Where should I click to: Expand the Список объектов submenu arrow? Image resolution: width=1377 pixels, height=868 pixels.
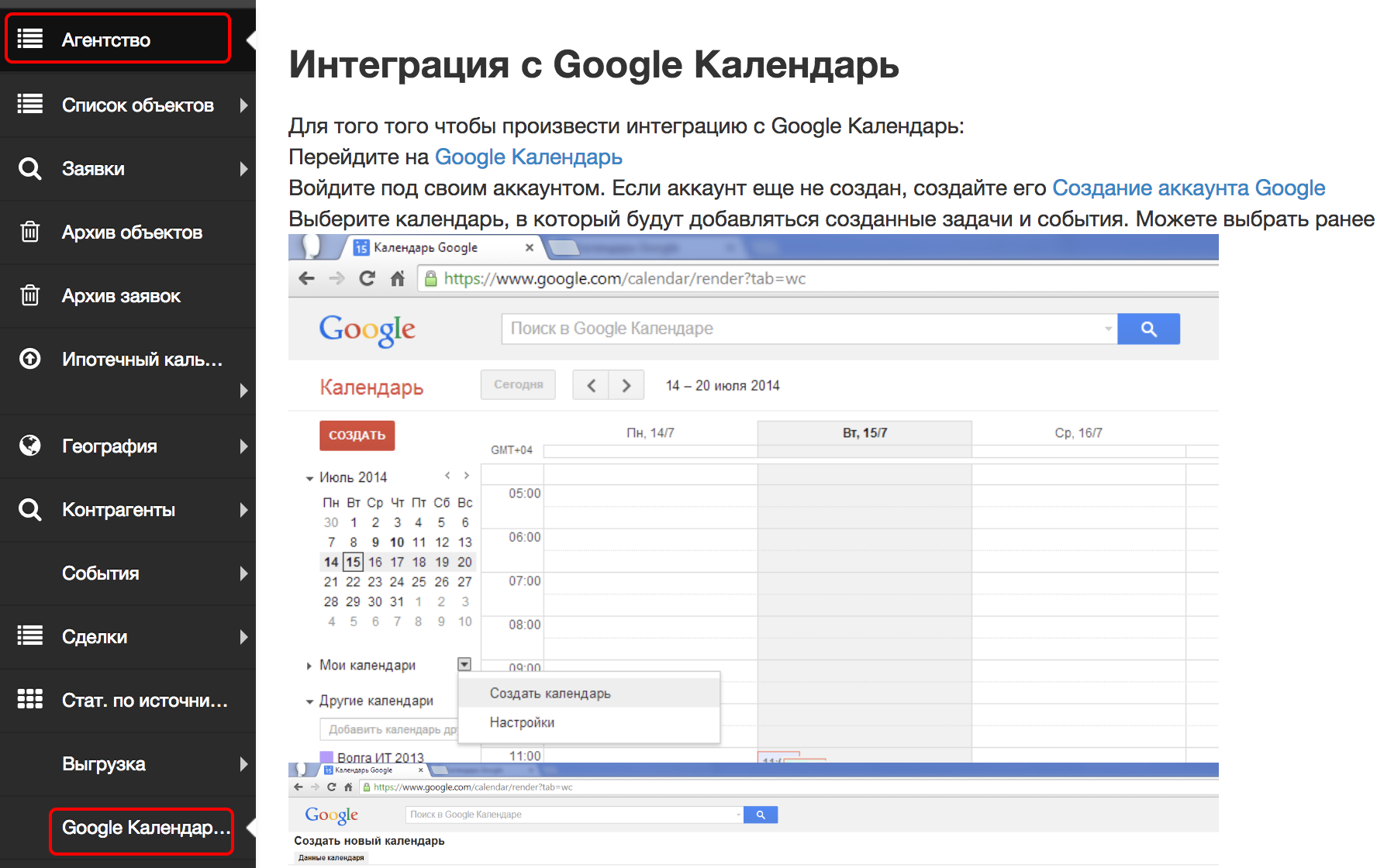[x=243, y=105]
